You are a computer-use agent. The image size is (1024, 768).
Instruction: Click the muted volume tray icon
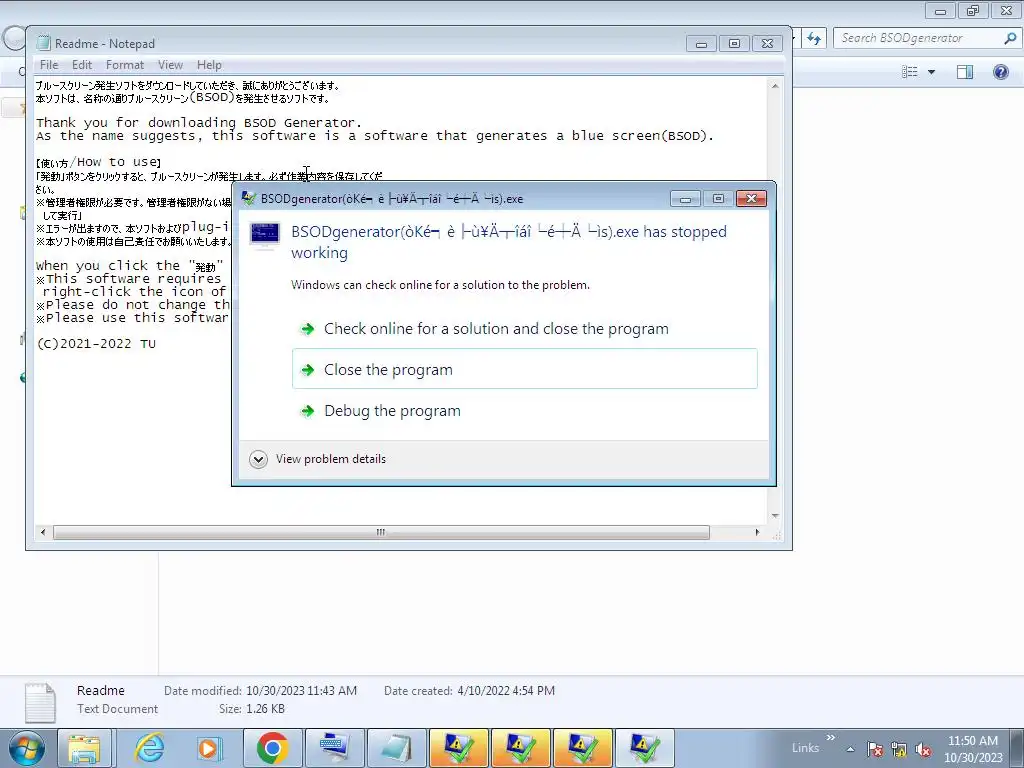click(923, 749)
